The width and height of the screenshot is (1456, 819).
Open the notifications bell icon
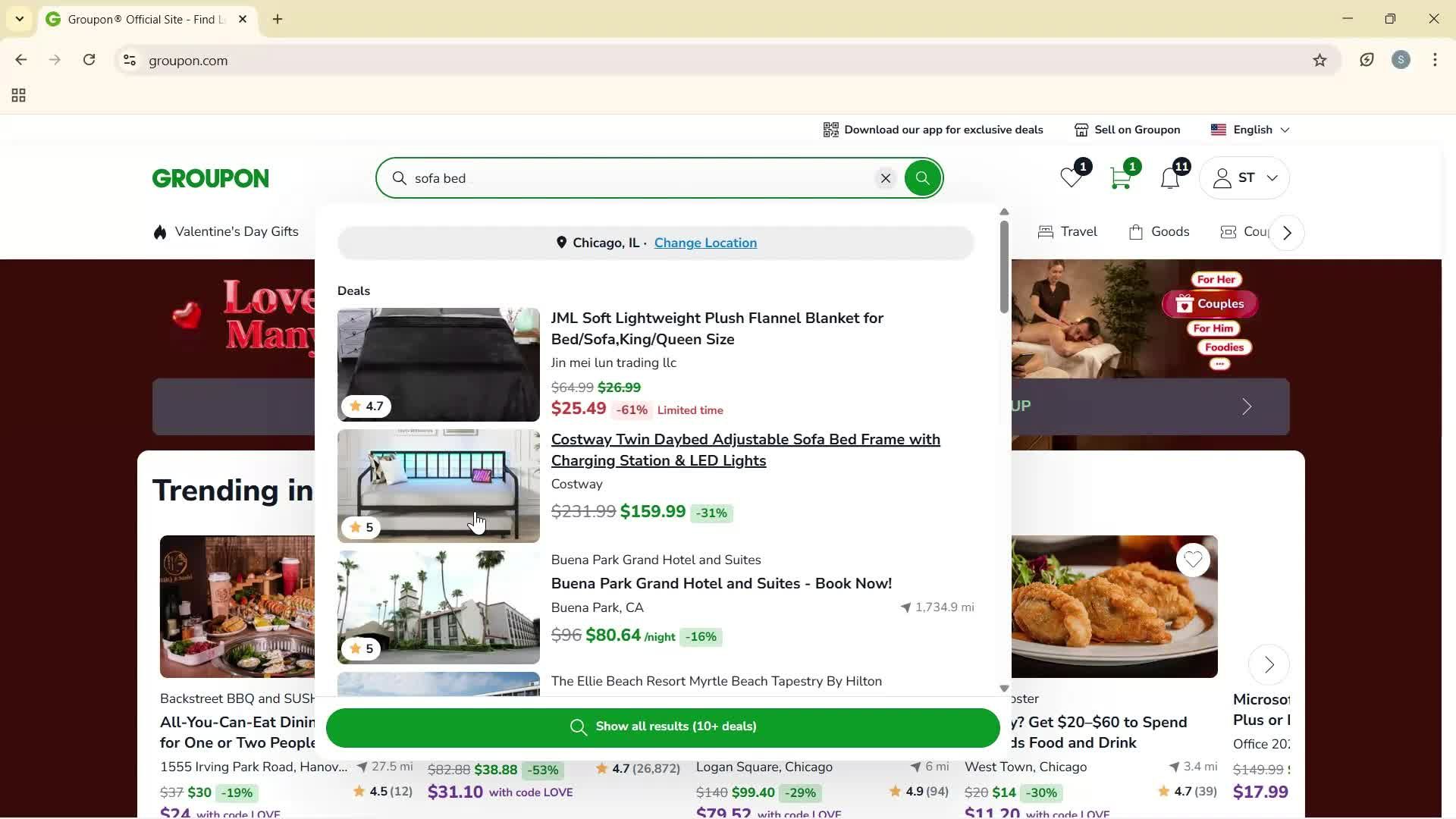tap(1170, 177)
